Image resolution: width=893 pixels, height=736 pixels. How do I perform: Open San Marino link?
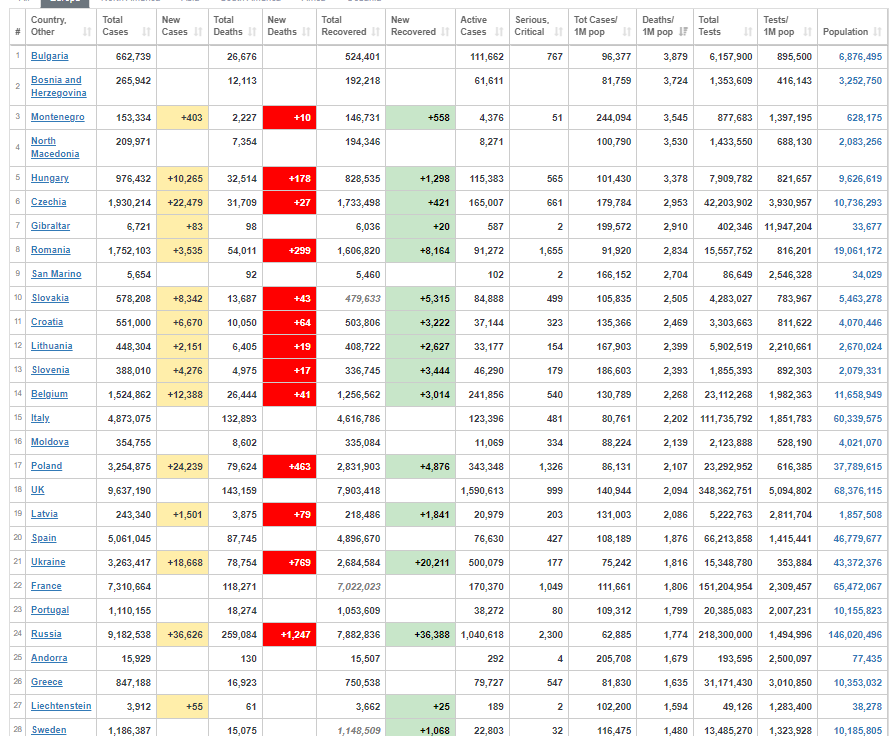point(56,273)
